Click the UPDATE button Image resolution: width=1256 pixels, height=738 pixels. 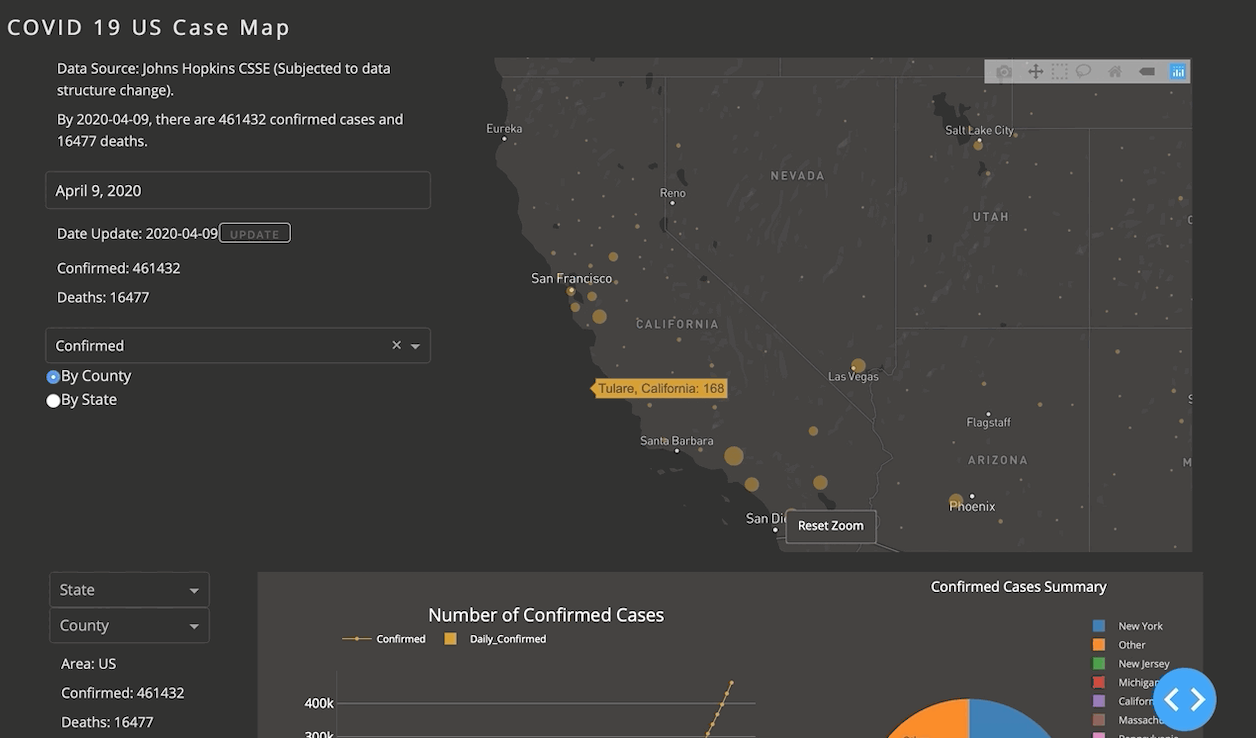(x=255, y=233)
